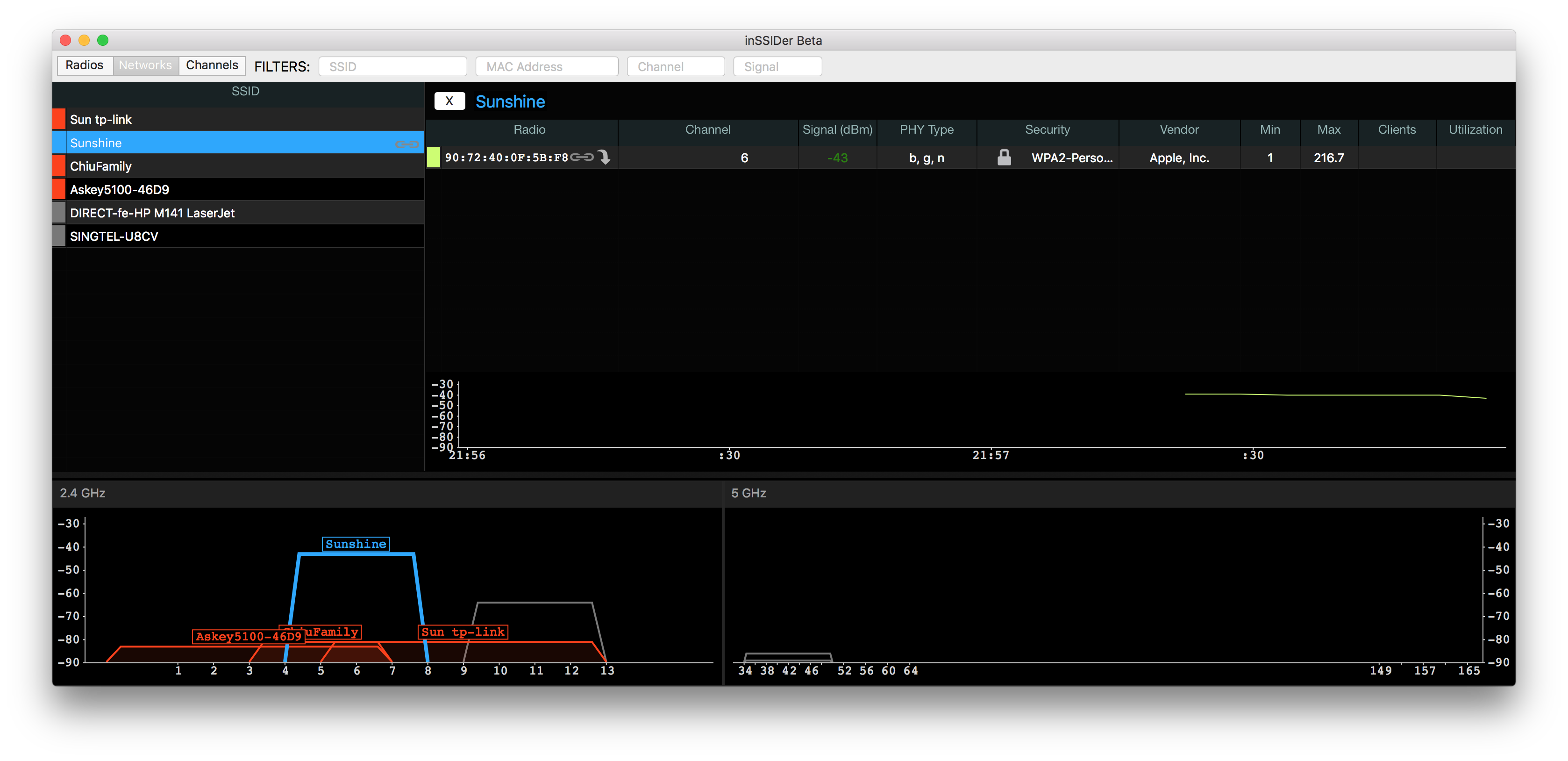The image size is (1568, 761).
Task: Click the Channel filter input field
Action: coord(676,66)
